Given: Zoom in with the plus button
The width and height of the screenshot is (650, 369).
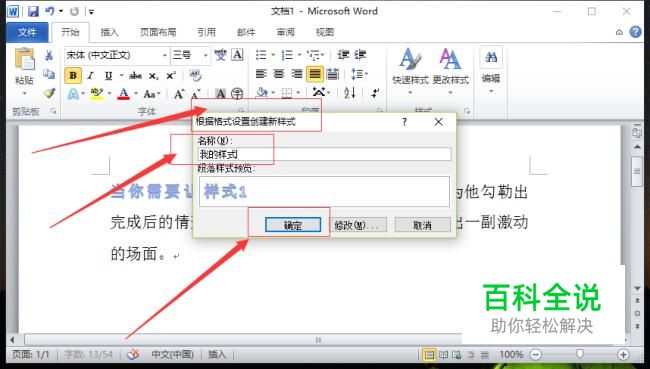Looking at the screenshot, I should point(623,354).
